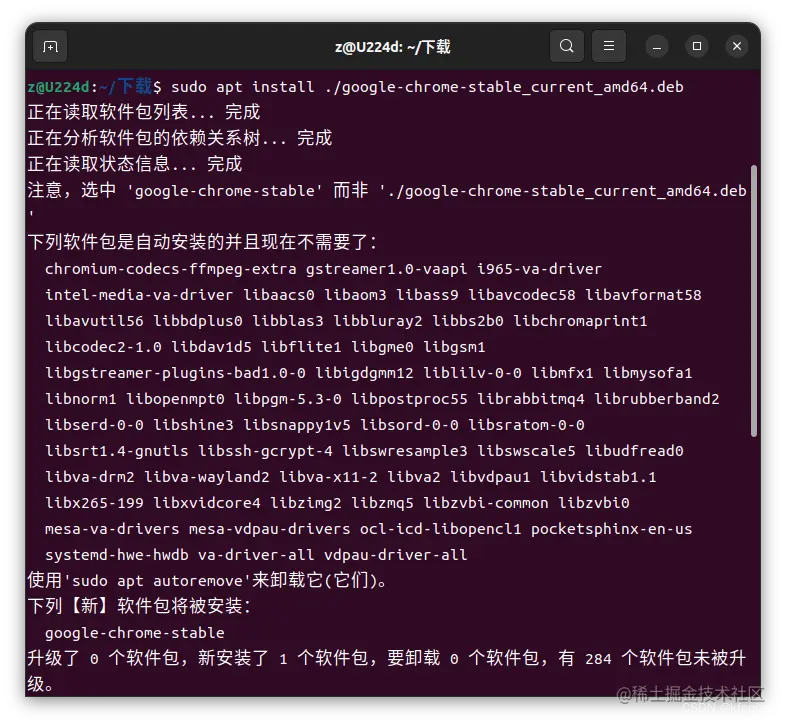This screenshot has width=786, height=725.
Task: Click the package 'mesa-va-drivers'
Action: click(112, 529)
